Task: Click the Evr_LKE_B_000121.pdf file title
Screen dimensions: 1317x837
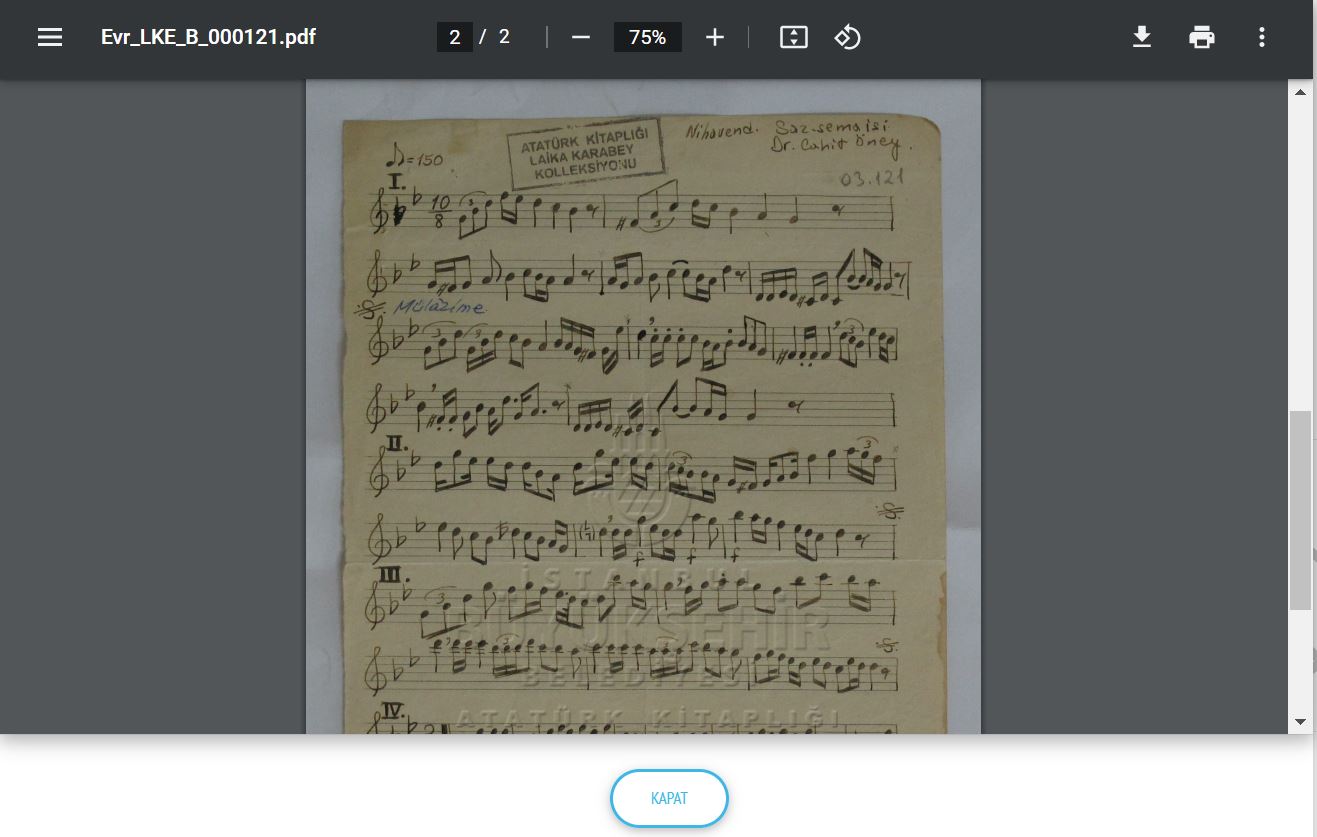Action: point(208,38)
